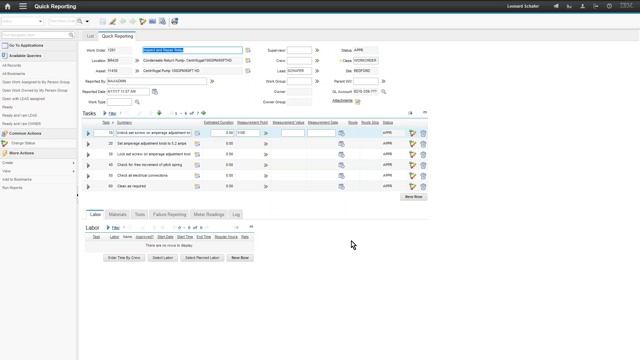
Task: Open measurement date calendar for task 20
Action: (x=341, y=144)
